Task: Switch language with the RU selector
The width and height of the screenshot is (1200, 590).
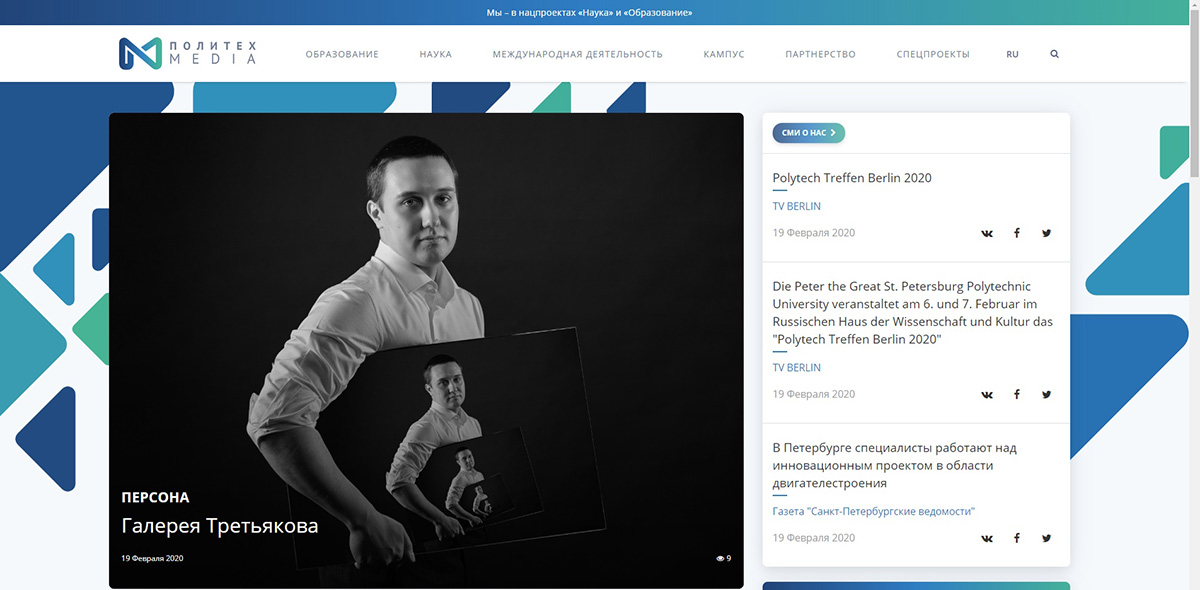Action: [x=1012, y=54]
